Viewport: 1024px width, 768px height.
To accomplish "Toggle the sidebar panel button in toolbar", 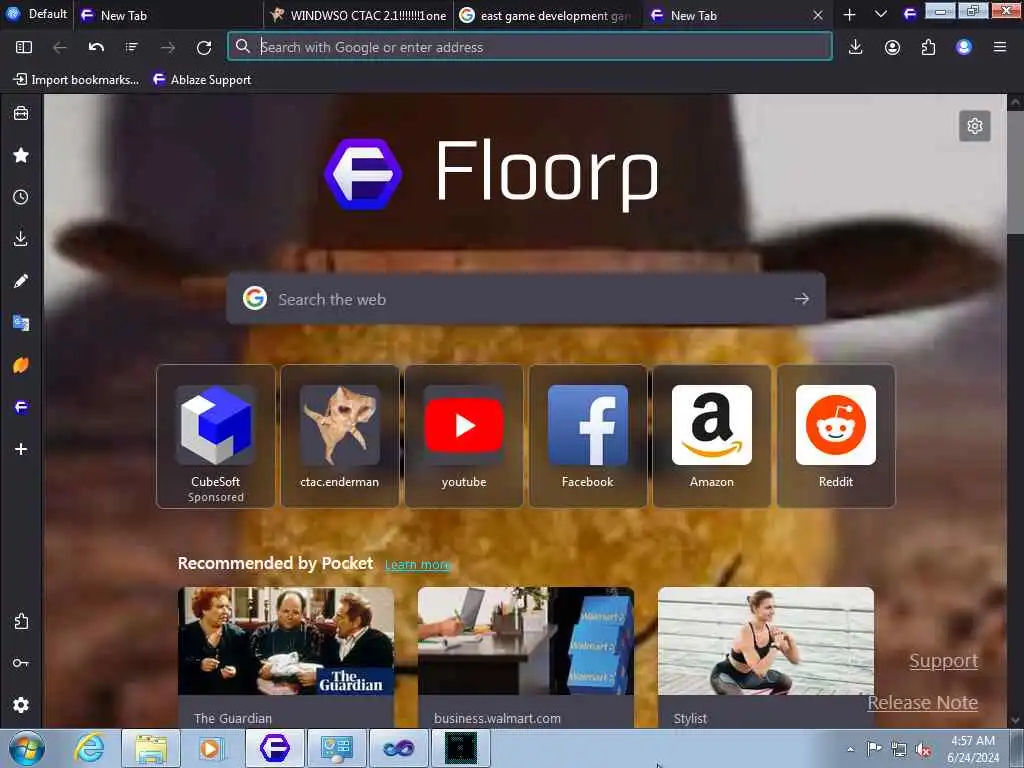I will [x=24, y=47].
